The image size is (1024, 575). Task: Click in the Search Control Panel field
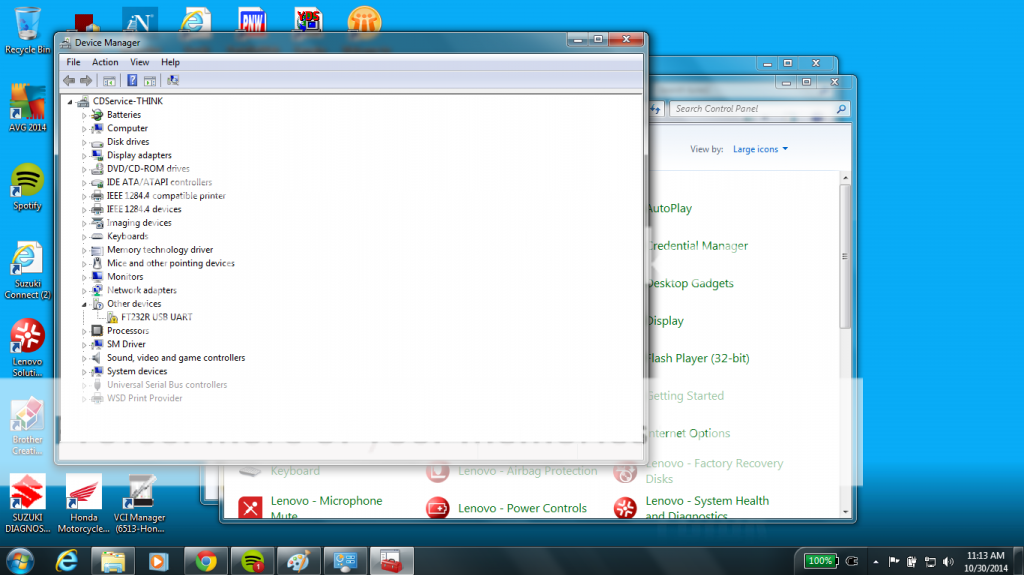[753, 109]
